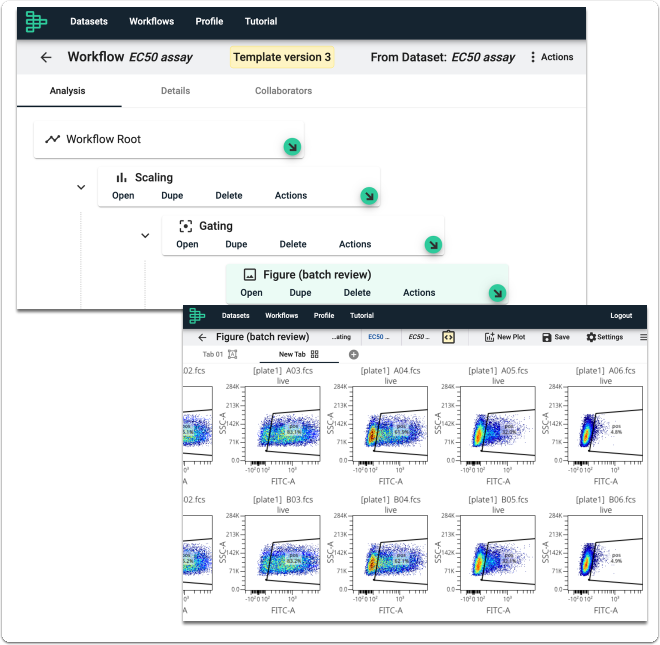Click the [plate1] A04.fcs scatter plot

390,424
